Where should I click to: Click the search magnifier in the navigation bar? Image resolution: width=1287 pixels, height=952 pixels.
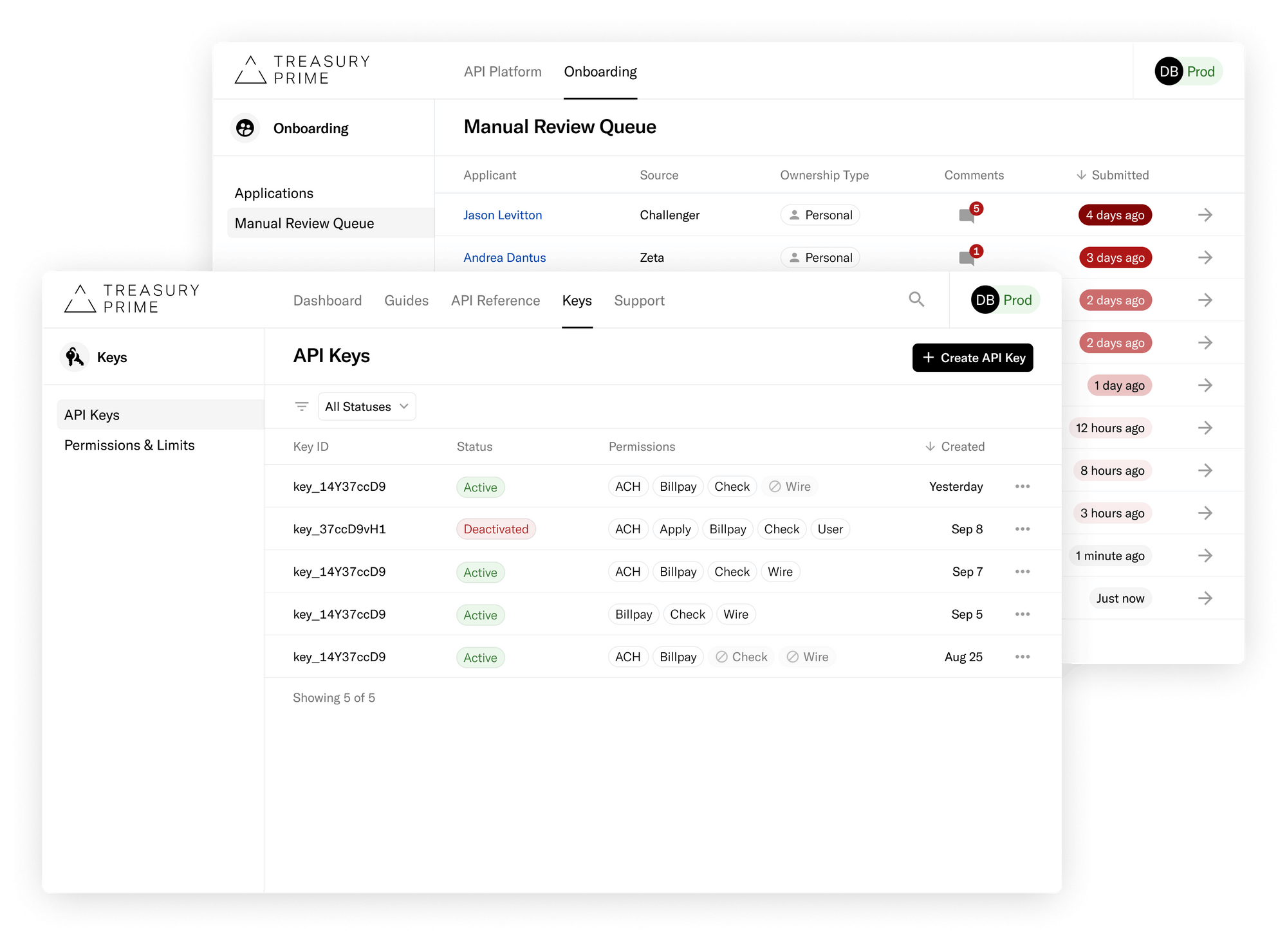click(916, 299)
